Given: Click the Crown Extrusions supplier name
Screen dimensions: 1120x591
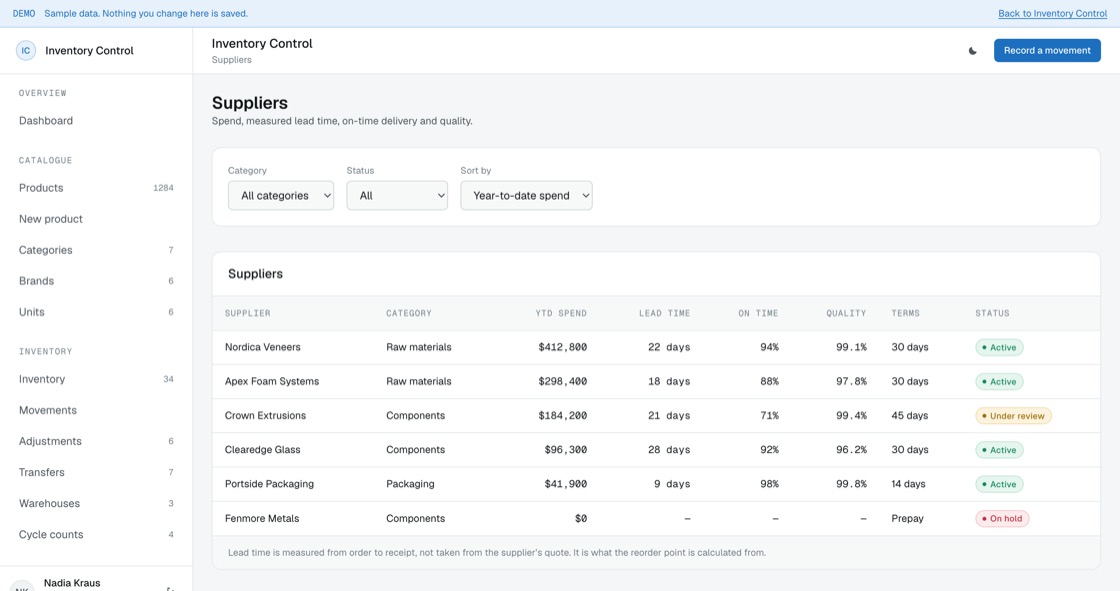Looking at the screenshot, I should (x=265, y=416).
